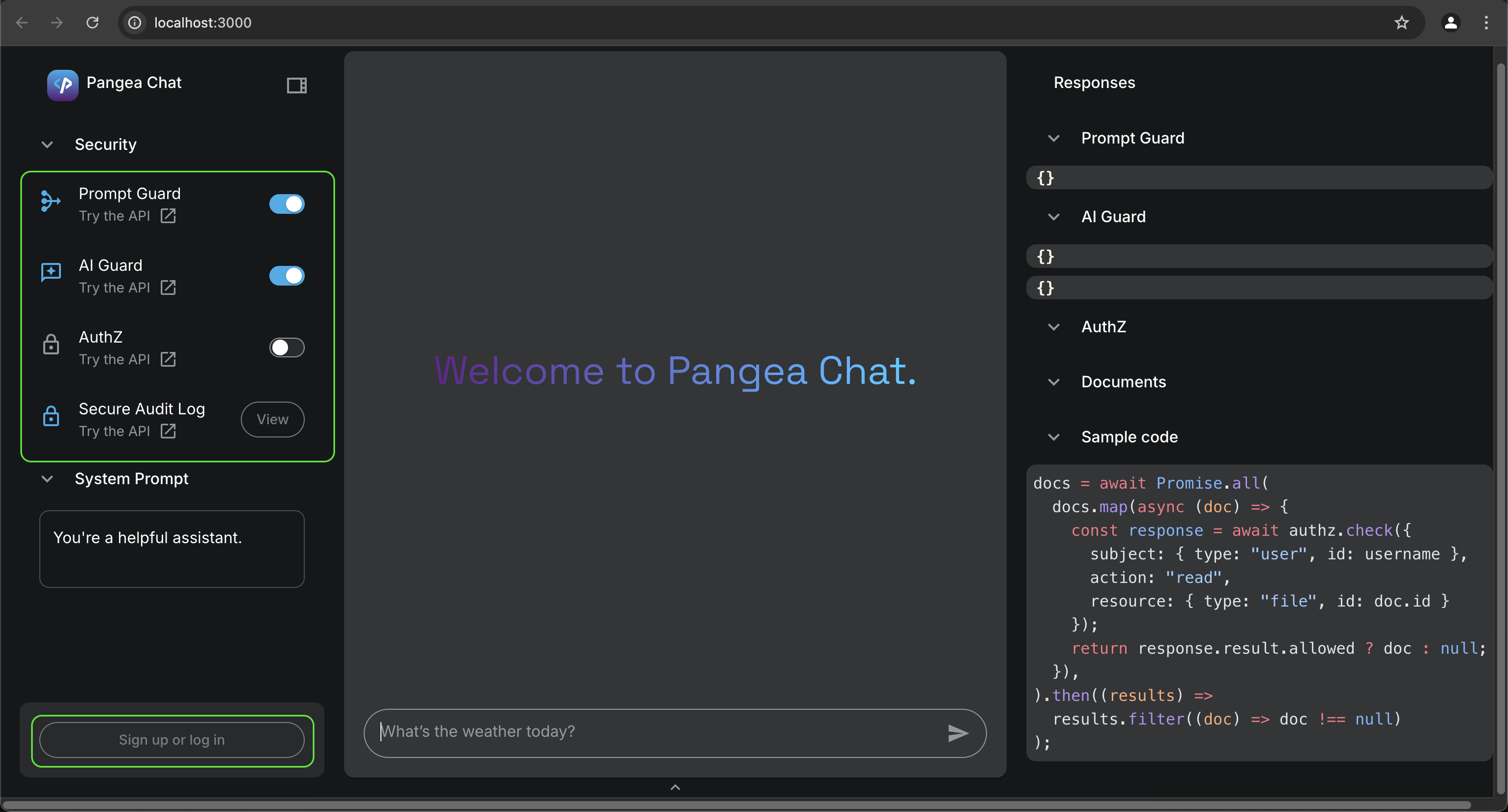Image resolution: width=1508 pixels, height=812 pixels.
Task: Open AI Guard external link icon
Action: pyautogui.click(x=168, y=288)
